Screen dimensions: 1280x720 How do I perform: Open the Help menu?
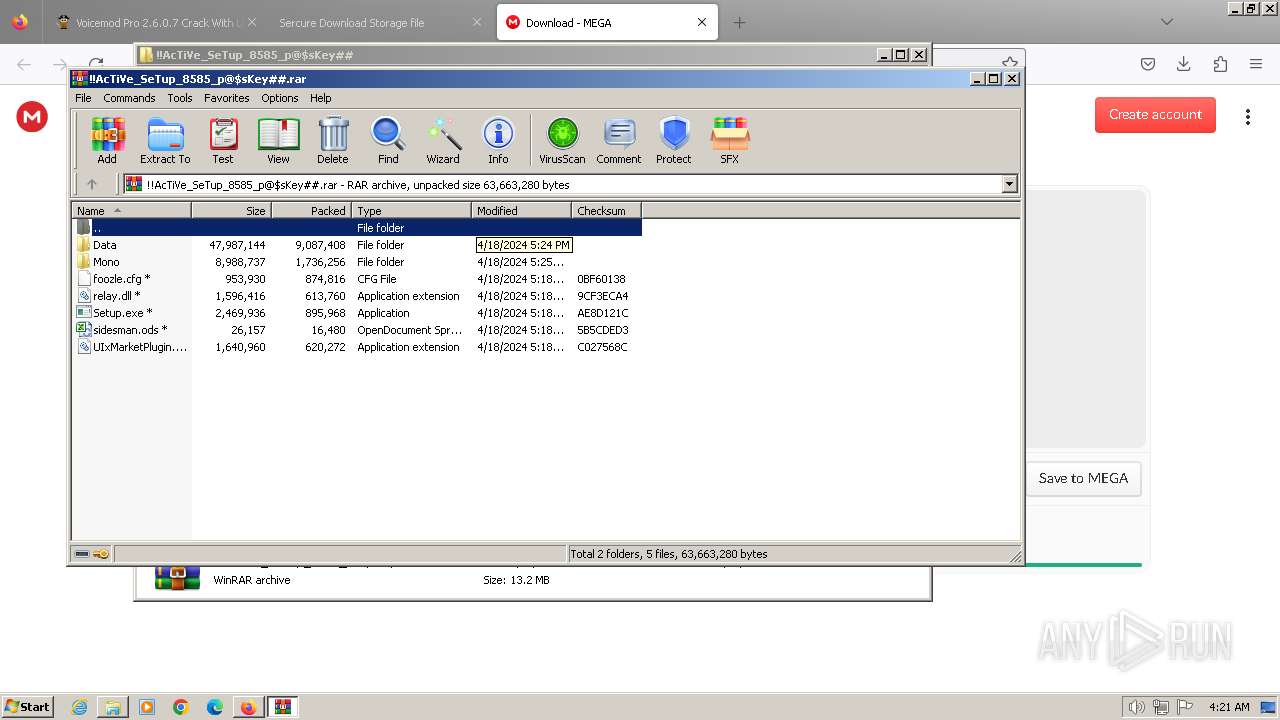[321, 98]
